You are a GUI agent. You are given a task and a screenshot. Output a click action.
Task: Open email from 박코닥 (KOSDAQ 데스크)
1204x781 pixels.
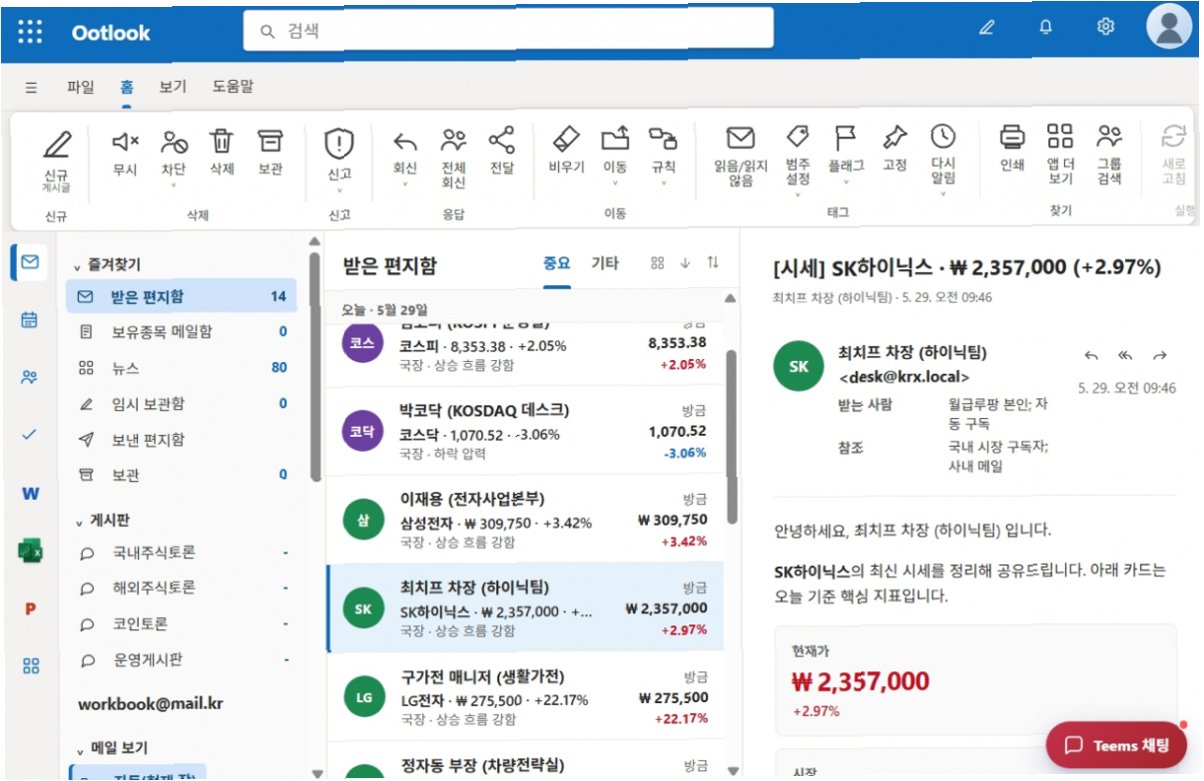tap(525, 430)
